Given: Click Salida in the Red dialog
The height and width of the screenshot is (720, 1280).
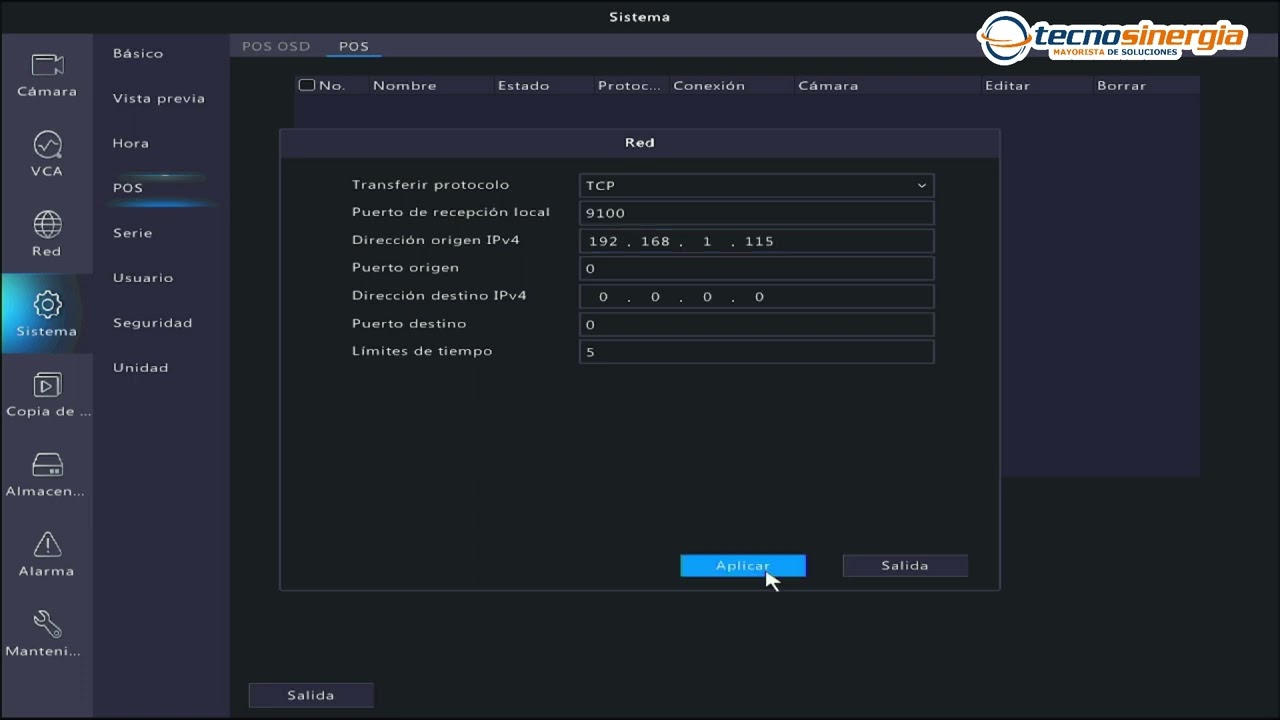Looking at the screenshot, I should pyautogui.click(x=905, y=566).
